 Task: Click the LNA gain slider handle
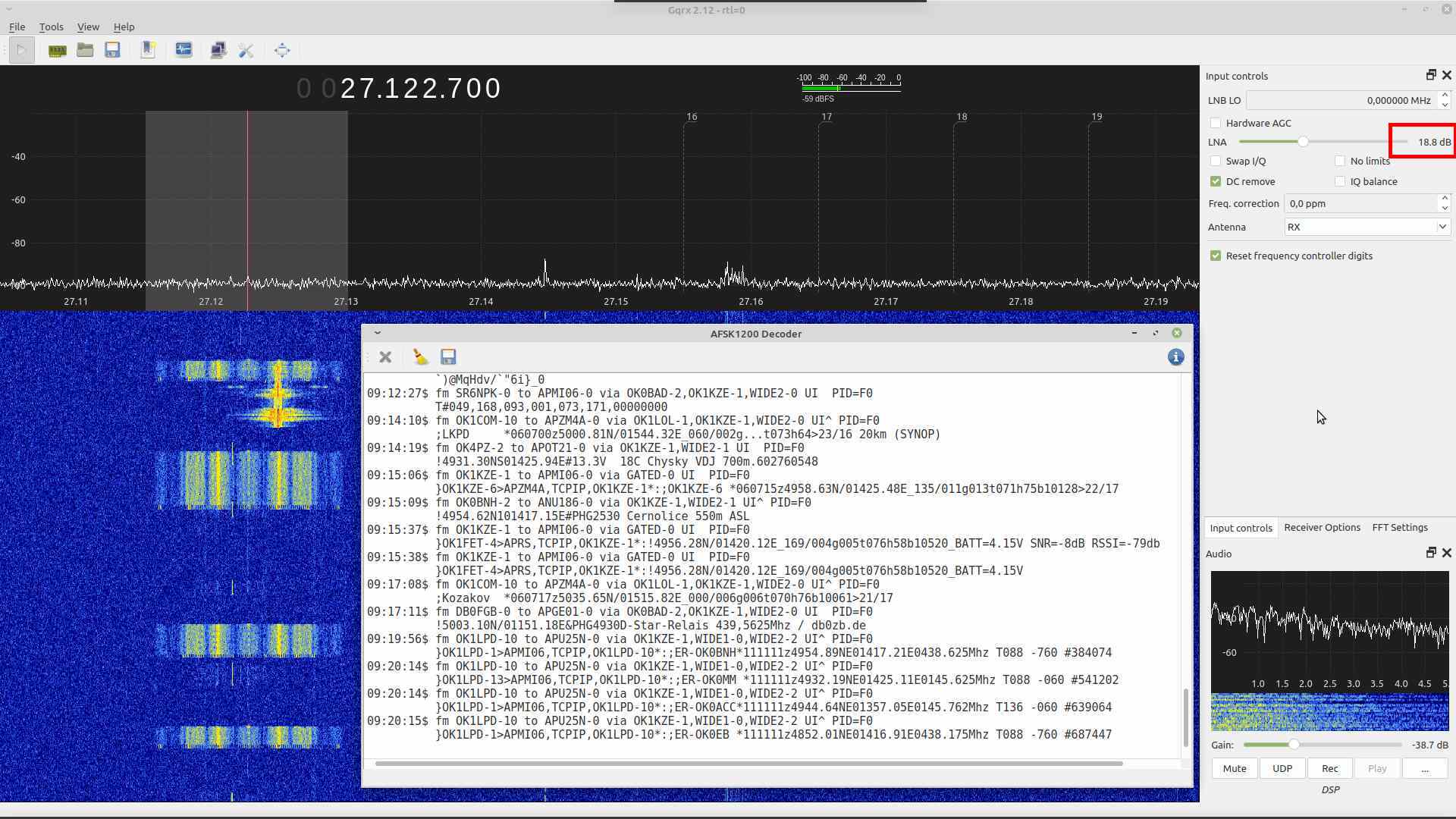[1303, 142]
